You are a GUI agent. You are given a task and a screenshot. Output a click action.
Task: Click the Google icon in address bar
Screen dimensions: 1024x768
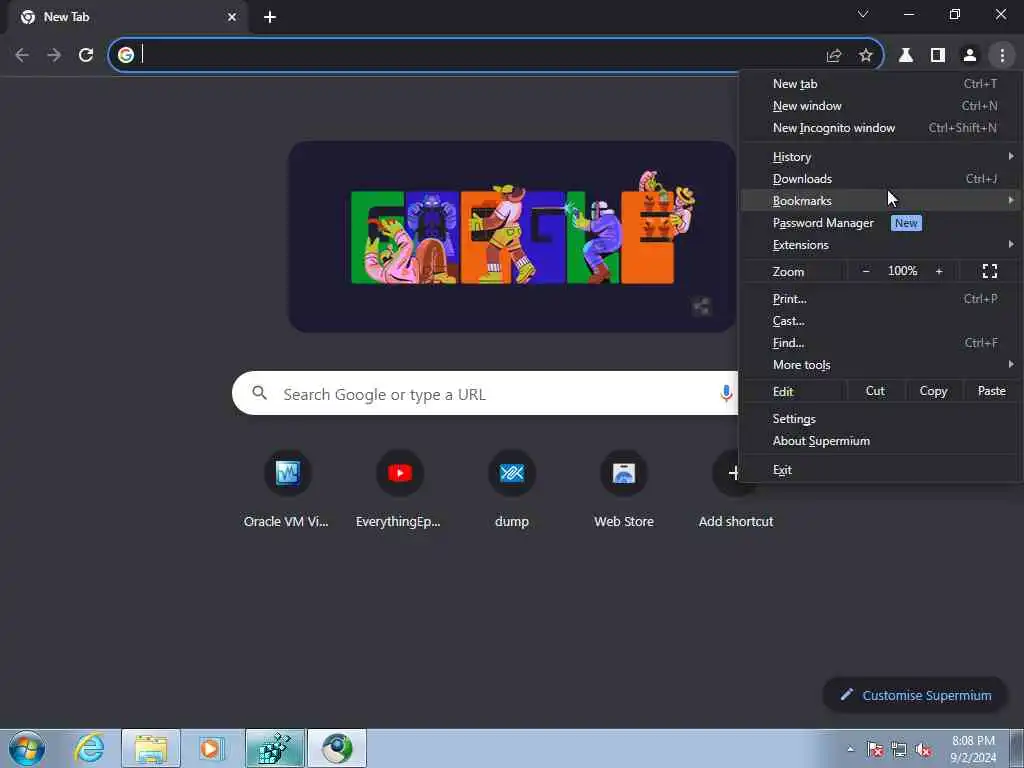(126, 55)
